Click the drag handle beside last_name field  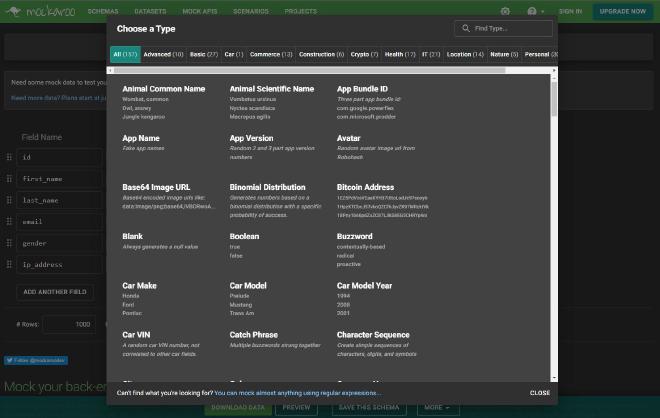point(9,200)
